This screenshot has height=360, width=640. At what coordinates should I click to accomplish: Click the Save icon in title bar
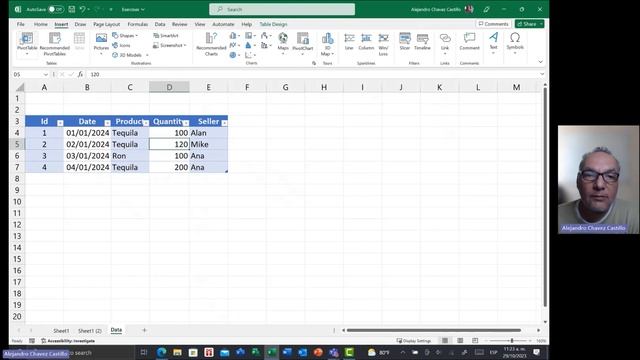tap(72, 9)
